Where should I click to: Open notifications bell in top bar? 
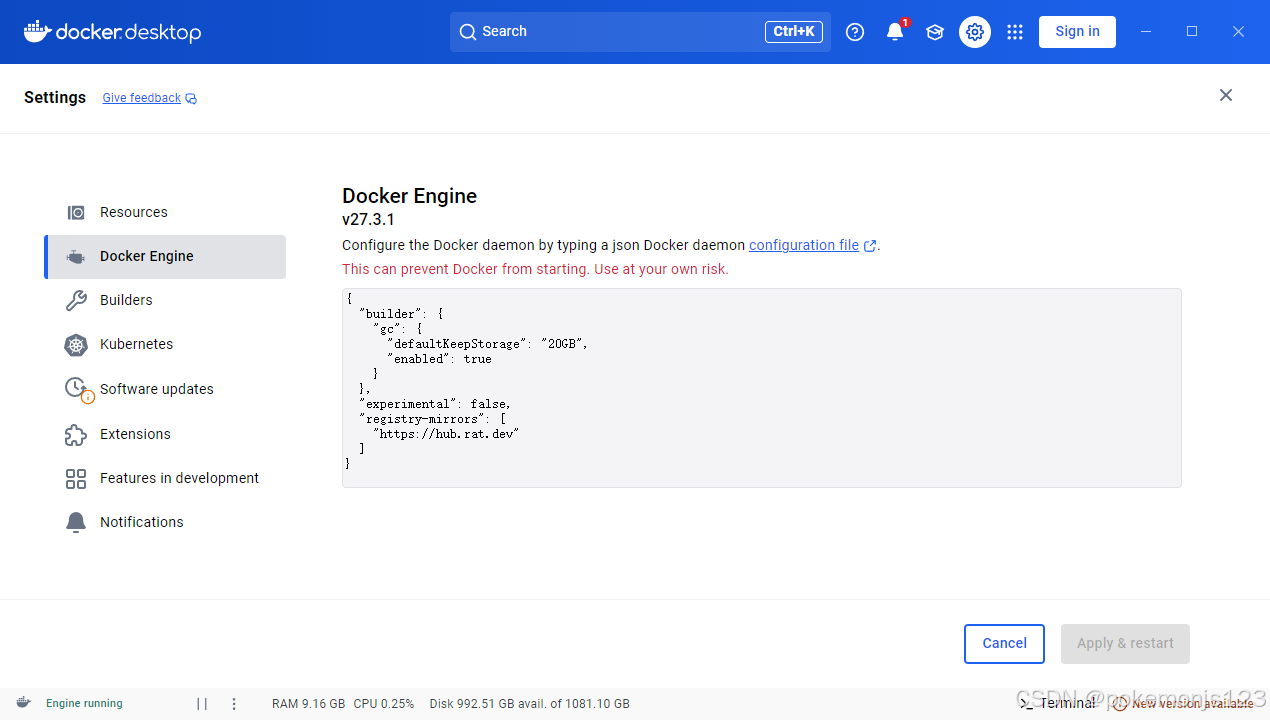click(895, 32)
